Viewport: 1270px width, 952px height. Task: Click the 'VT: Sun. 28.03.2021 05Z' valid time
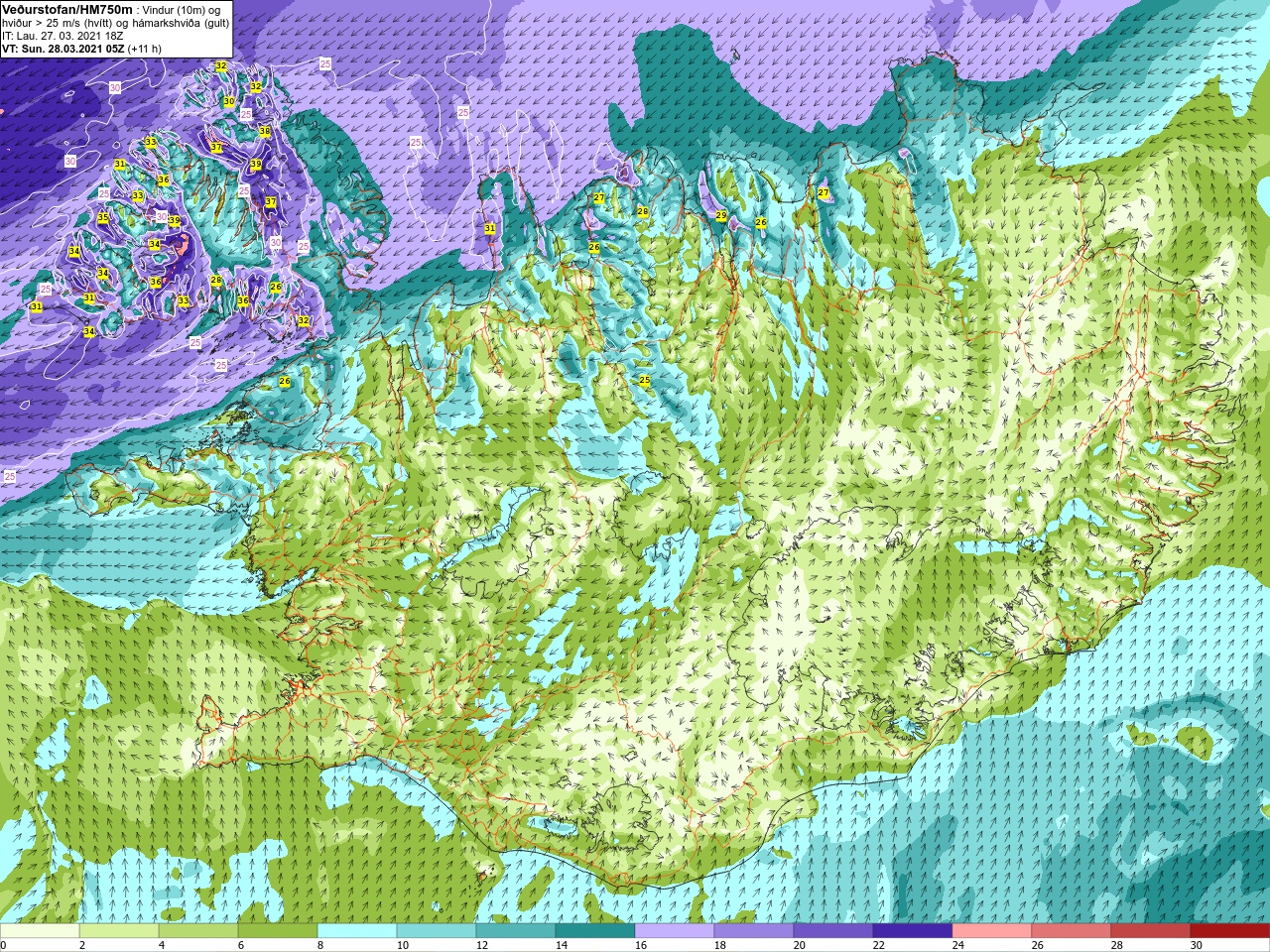[x=63, y=49]
